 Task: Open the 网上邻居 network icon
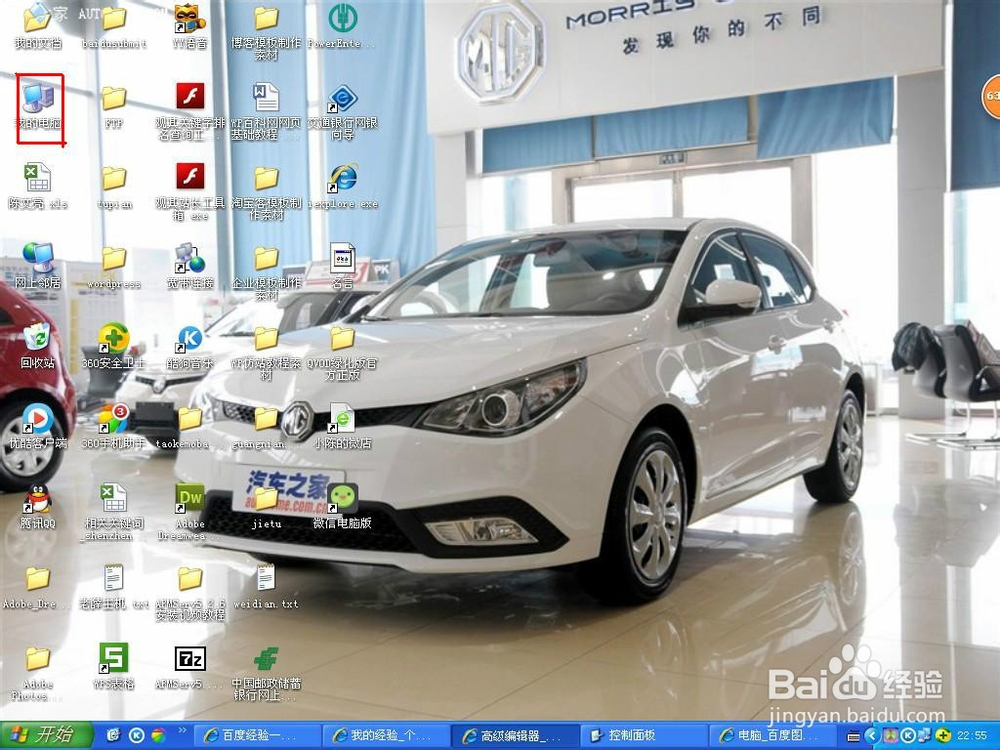pyautogui.click(x=38, y=258)
